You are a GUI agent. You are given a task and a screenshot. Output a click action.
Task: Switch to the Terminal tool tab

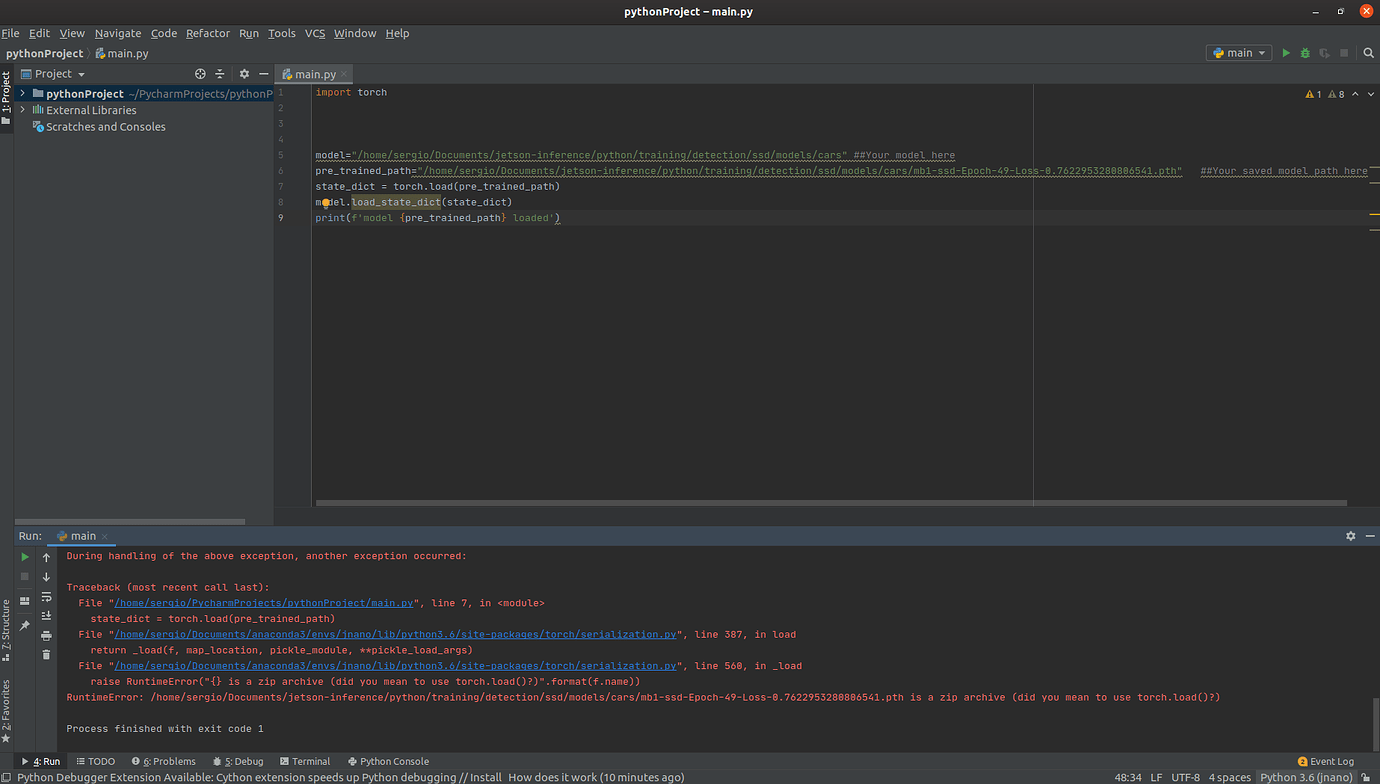tap(305, 762)
